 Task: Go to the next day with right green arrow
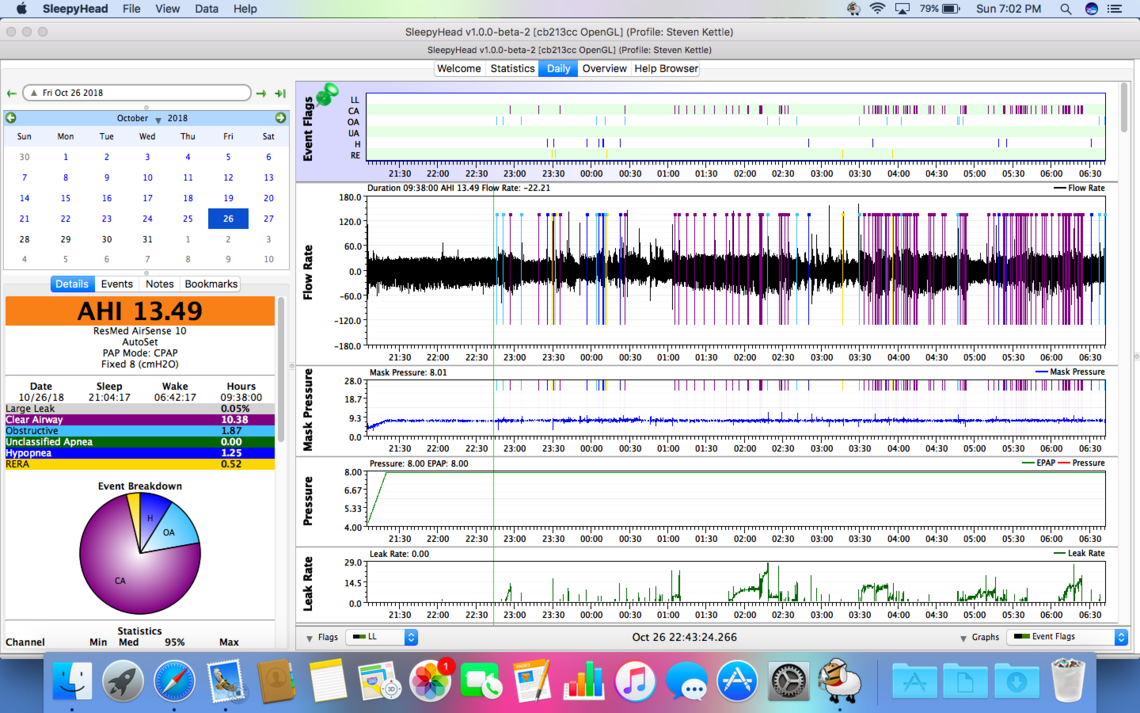coord(261,93)
